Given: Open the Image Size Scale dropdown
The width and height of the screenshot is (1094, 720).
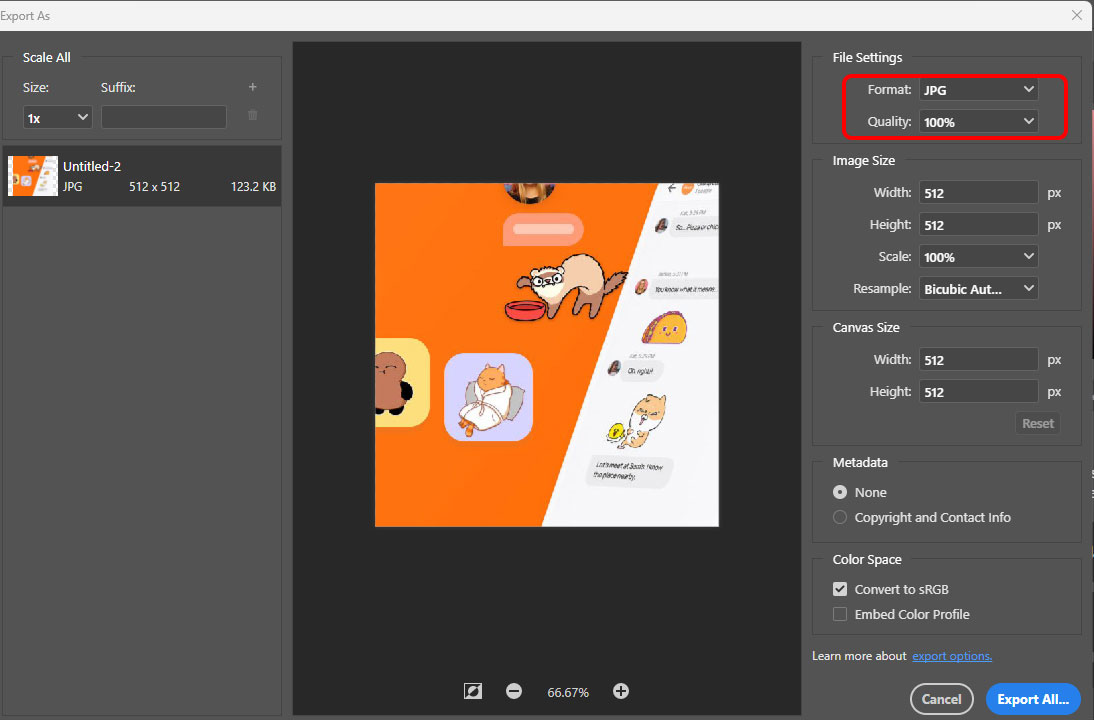Looking at the screenshot, I should pyautogui.click(x=978, y=257).
